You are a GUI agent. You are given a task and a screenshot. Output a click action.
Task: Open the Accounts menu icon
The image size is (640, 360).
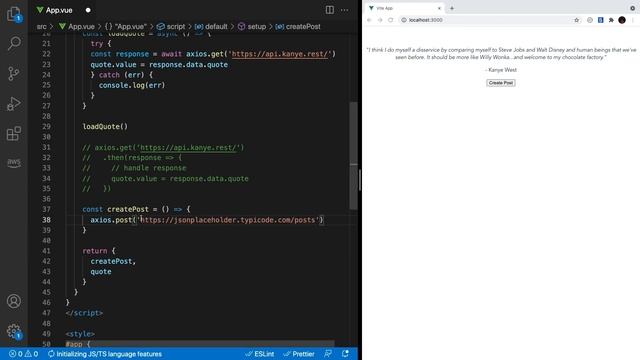click(14, 301)
